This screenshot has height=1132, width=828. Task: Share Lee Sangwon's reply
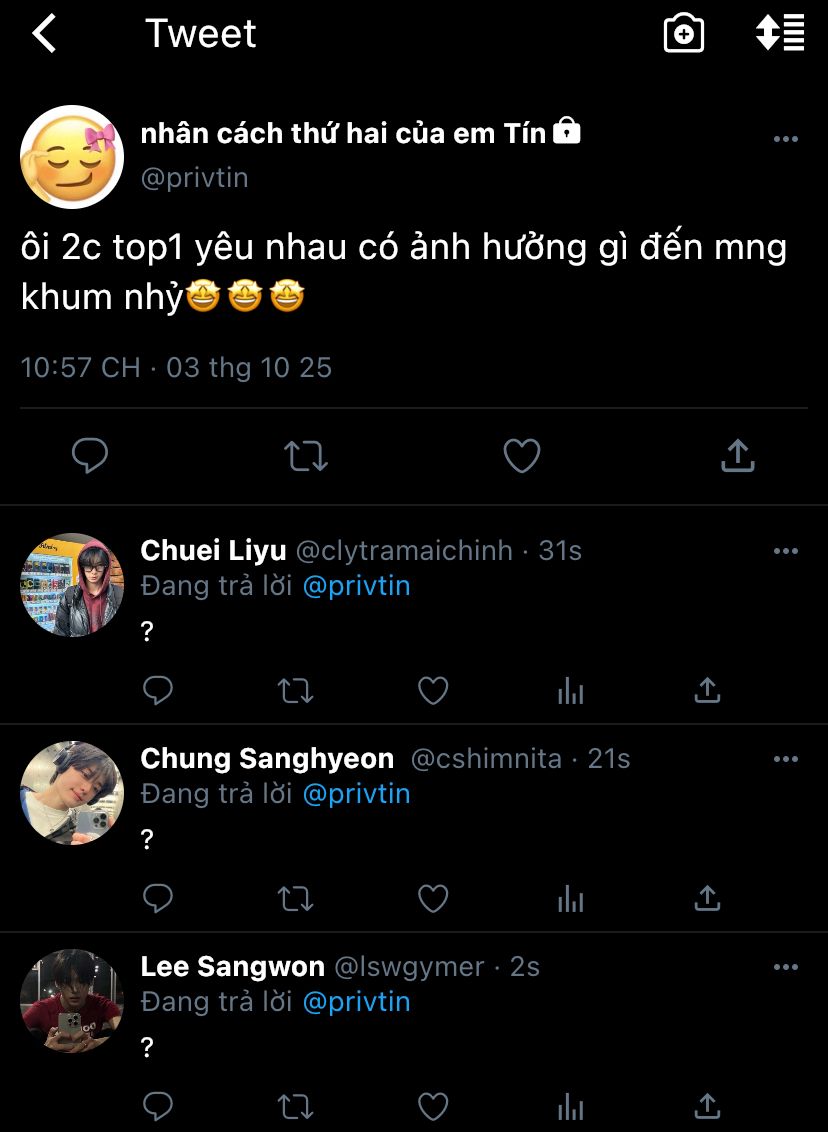pyautogui.click(x=707, y=1106)
